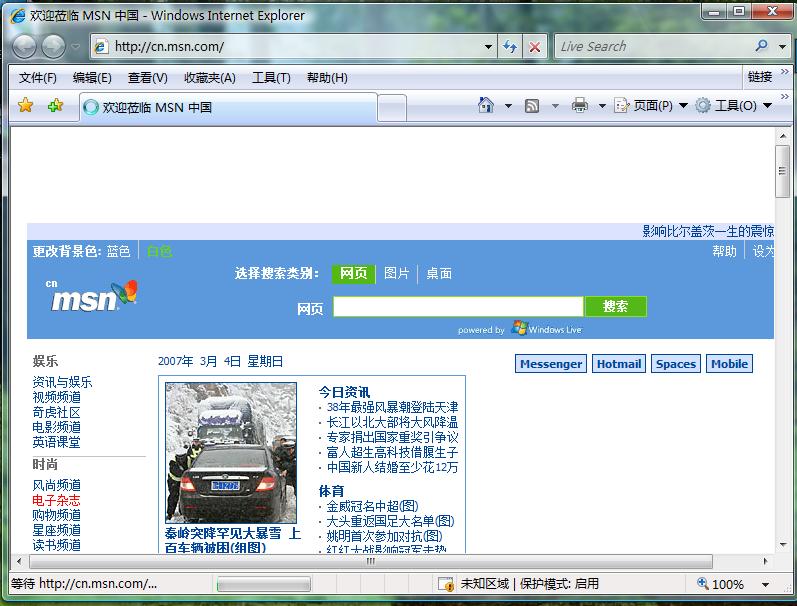Open zoom level dropdown at 100%
The width and height of the screenshot is (797, 606).
coord(765,584)
